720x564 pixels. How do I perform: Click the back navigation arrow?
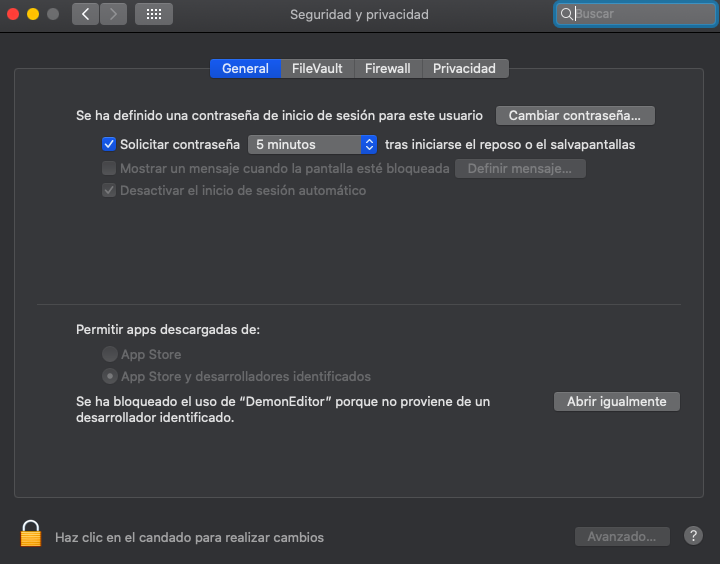point(85,14)
